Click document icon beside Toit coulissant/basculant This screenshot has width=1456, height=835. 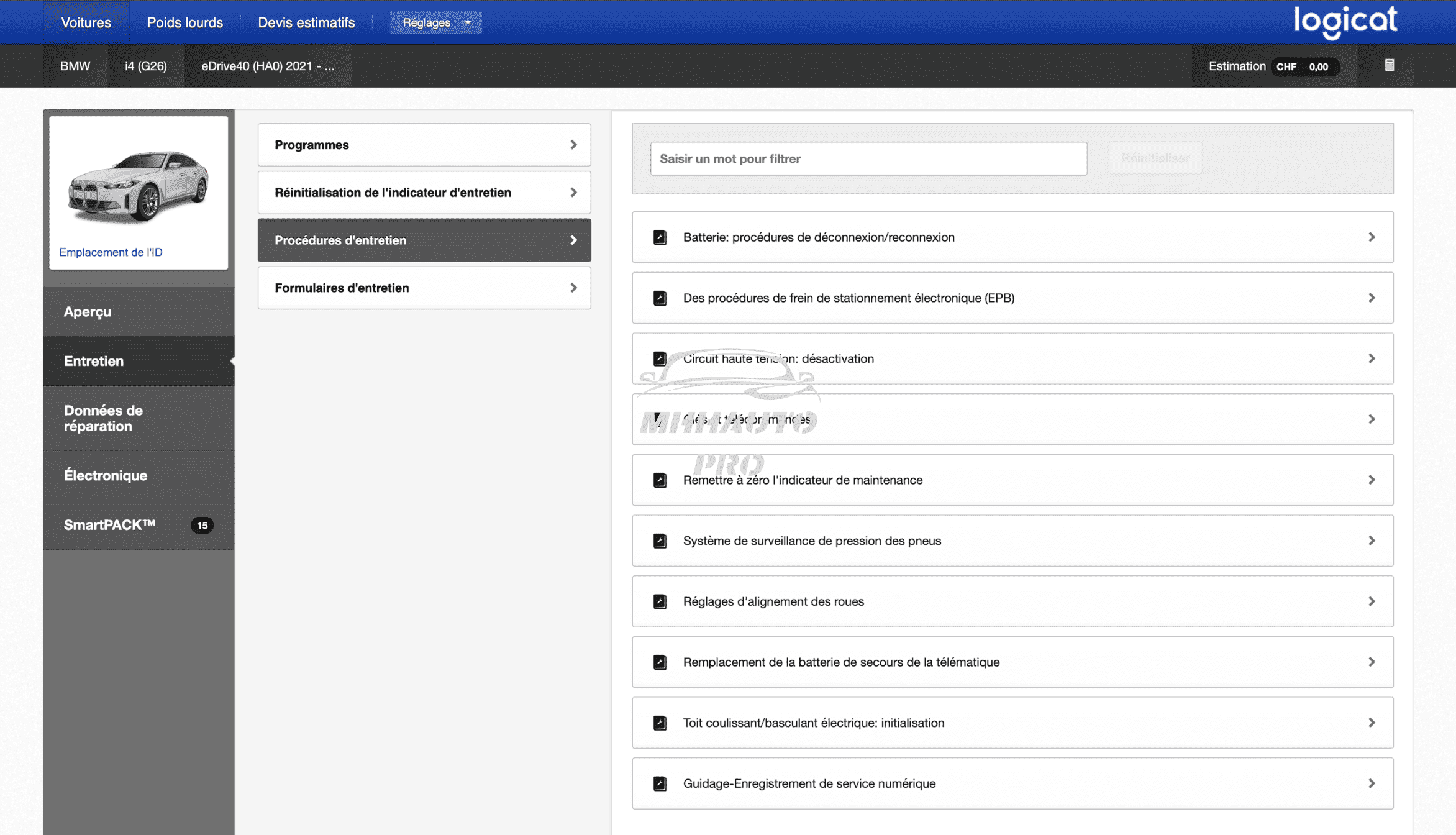point(660,723)
